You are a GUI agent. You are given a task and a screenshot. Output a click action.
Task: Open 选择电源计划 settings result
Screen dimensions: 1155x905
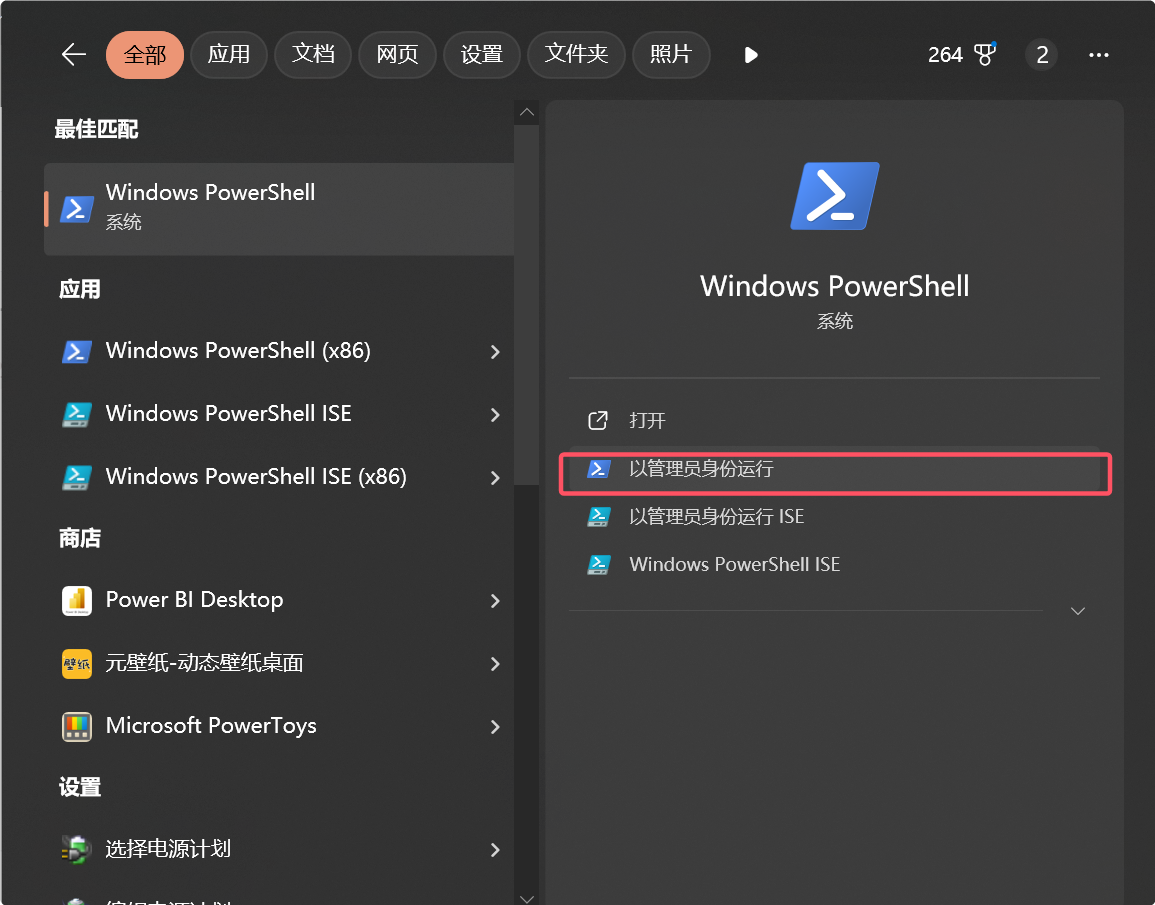tap(279, 849)
